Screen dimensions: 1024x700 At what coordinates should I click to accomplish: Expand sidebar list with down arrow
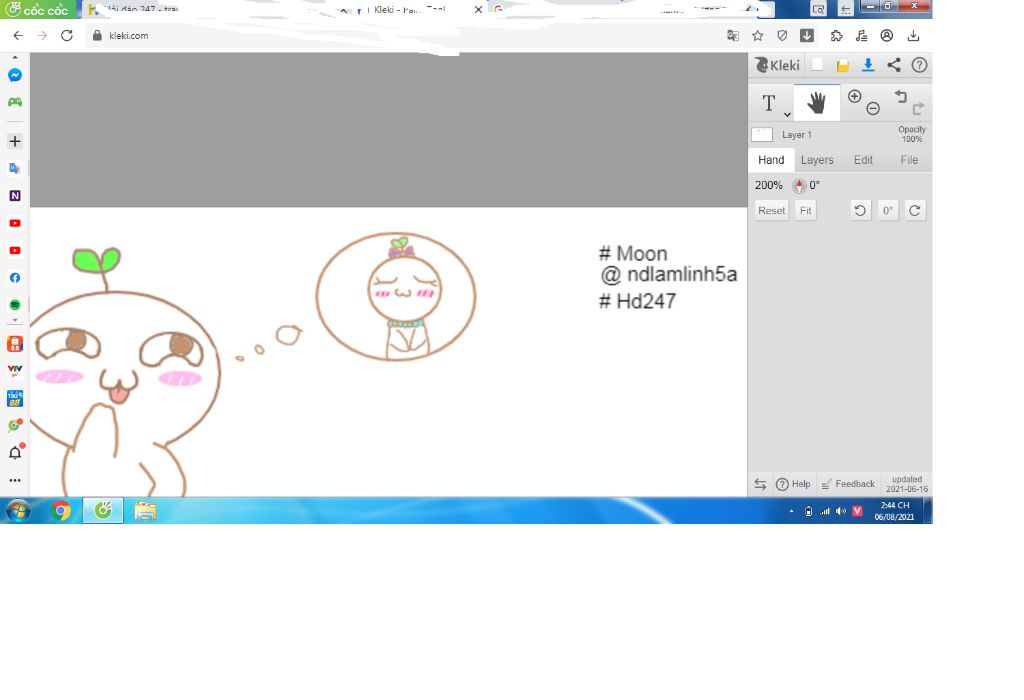15,321
